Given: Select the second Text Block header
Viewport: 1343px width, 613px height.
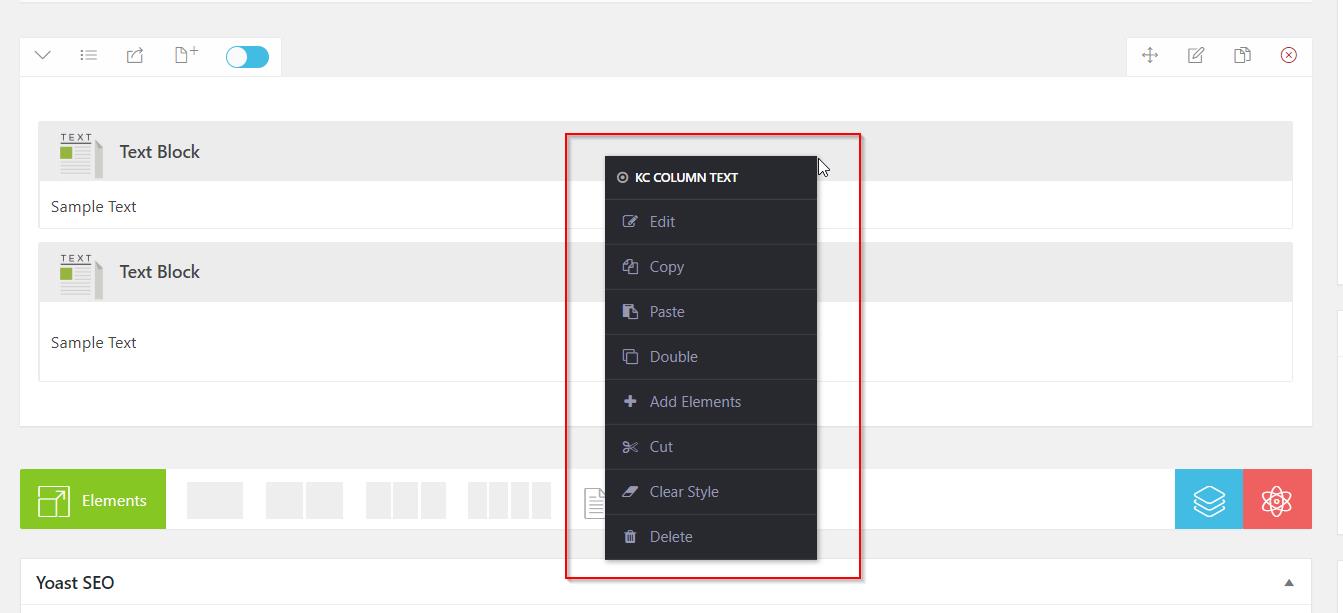Looking at the screenshot, I should pyautogui.click(x=665, y=272).
